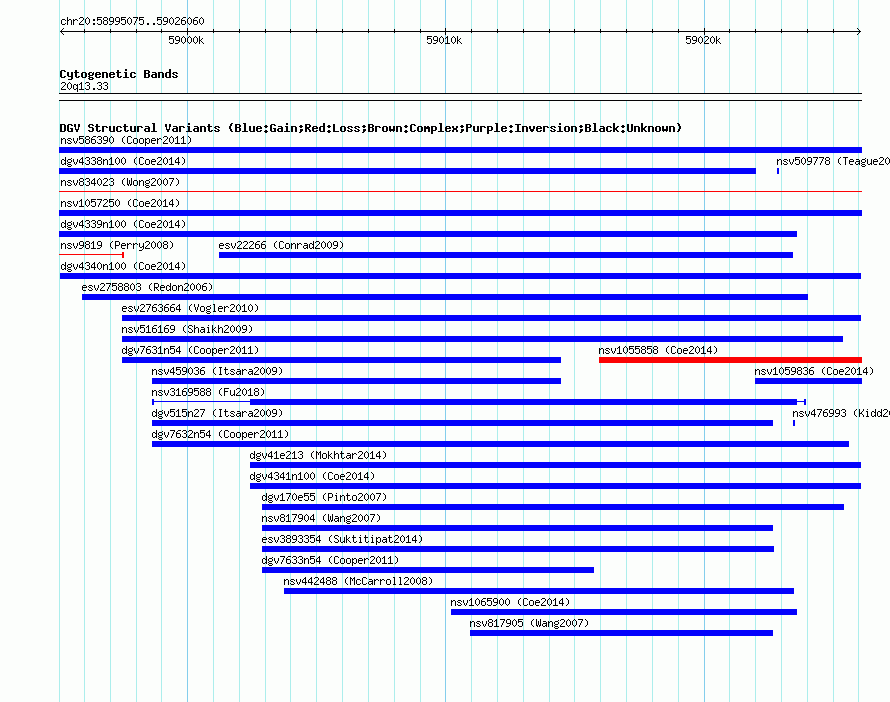Click the nsv9819 (Perry2008) red line
The width and height of the screenshot is (890, 702).
91,255
